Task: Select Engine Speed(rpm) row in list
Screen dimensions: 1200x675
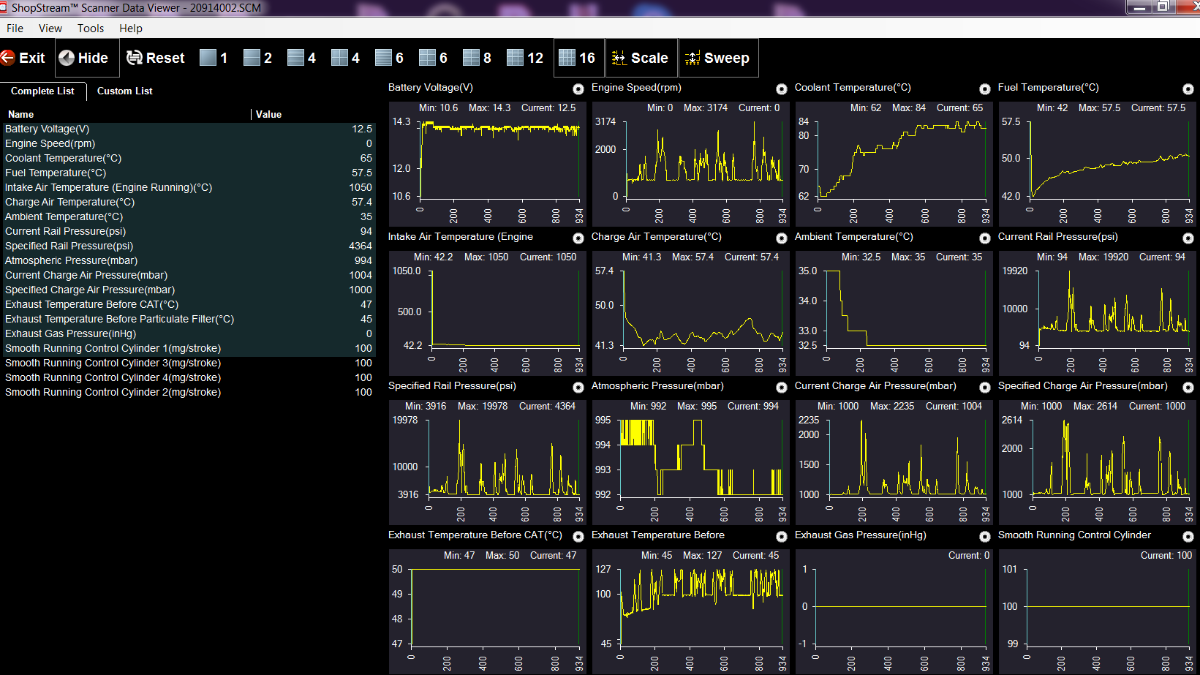Action: pos(189,144)
